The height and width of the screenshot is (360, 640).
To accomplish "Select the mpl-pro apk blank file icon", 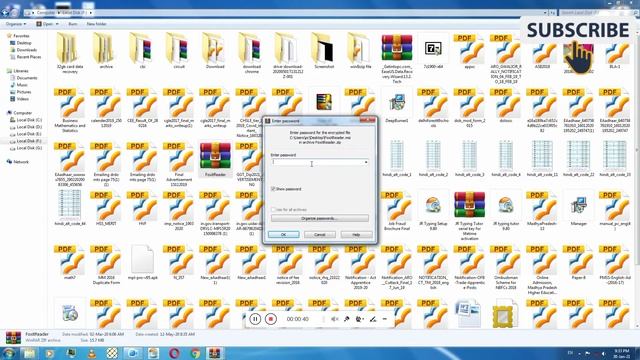I will (142, 260).
